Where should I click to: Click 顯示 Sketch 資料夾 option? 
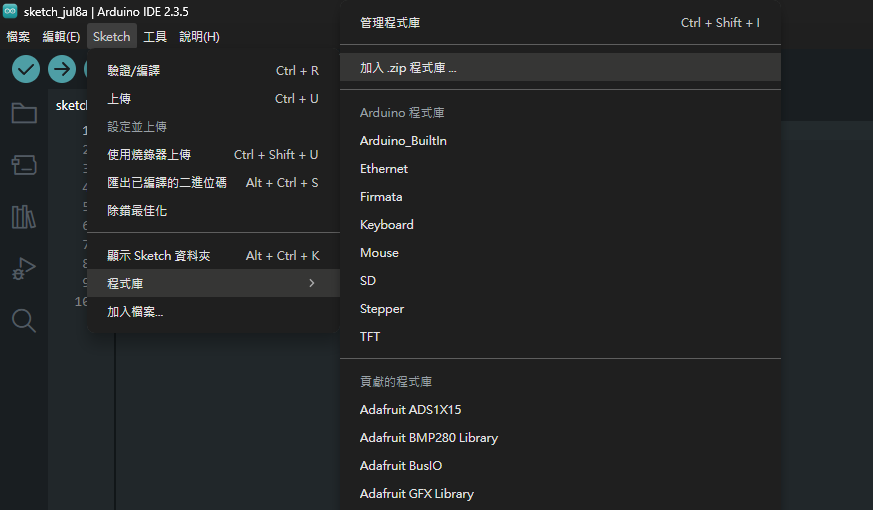click(x=213, y=256)
